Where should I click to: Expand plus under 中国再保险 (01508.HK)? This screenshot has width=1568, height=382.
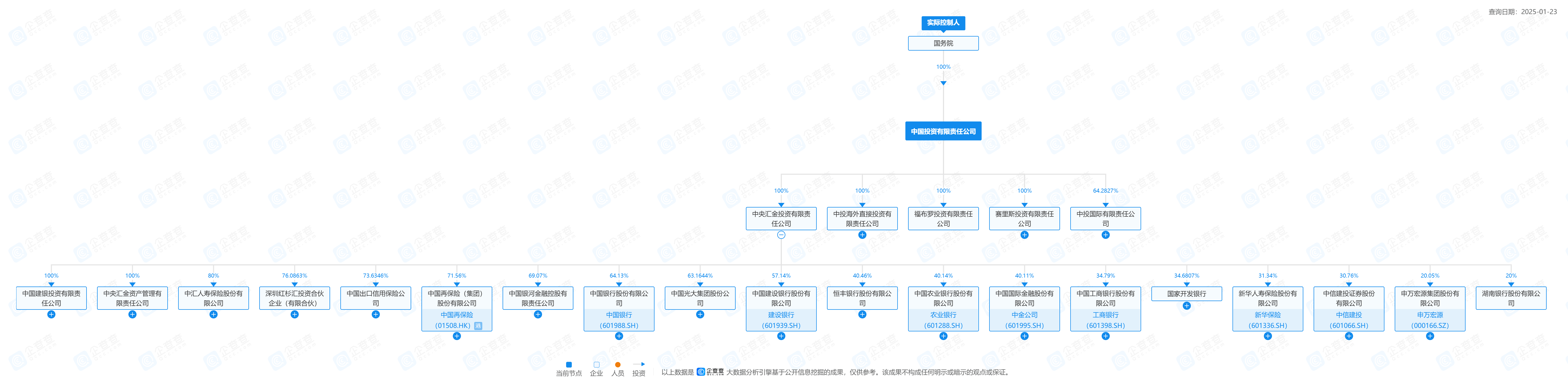(x=457, y=336)
